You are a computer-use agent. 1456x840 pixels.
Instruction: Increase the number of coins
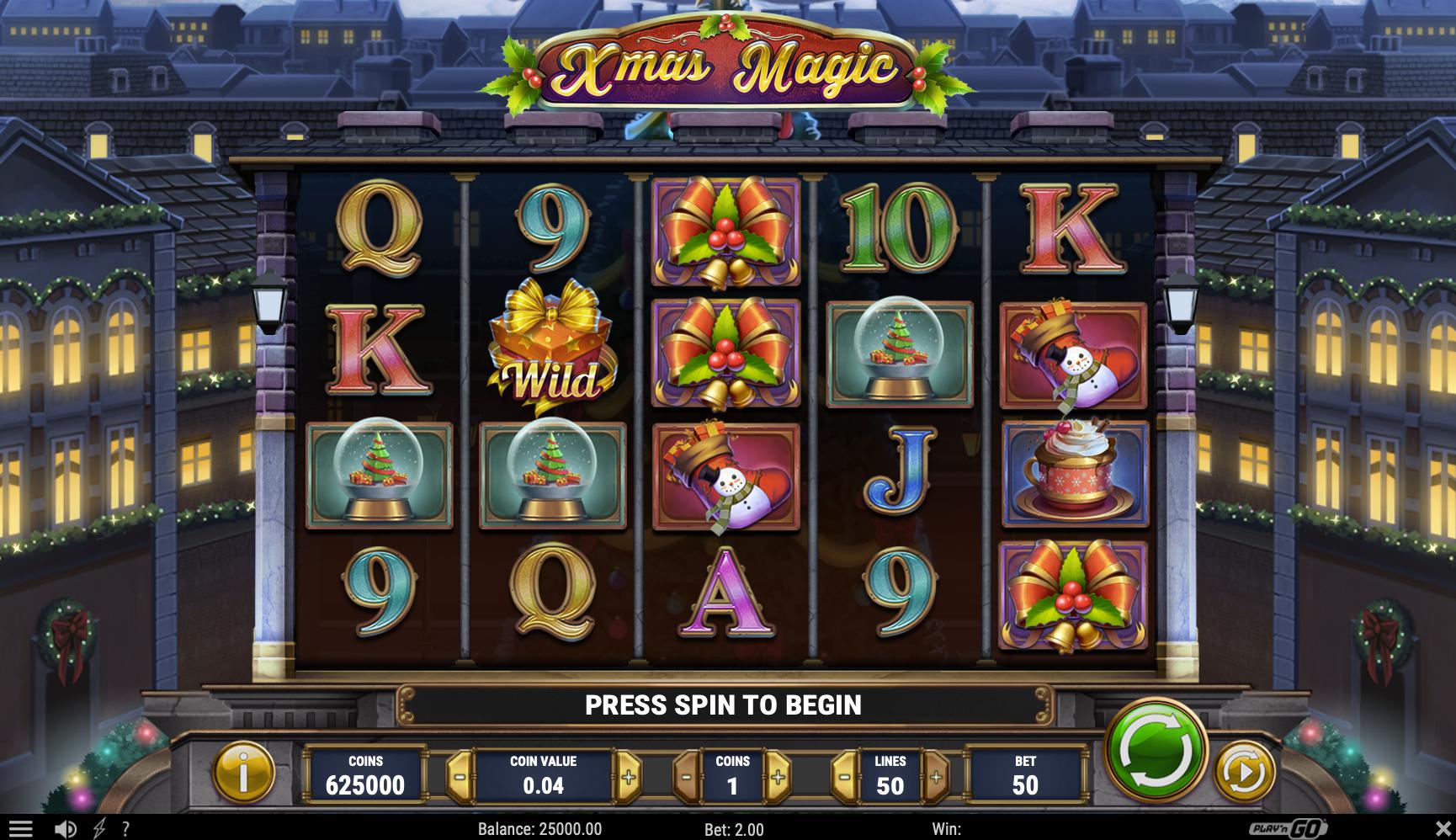click(x=778, y=776)
